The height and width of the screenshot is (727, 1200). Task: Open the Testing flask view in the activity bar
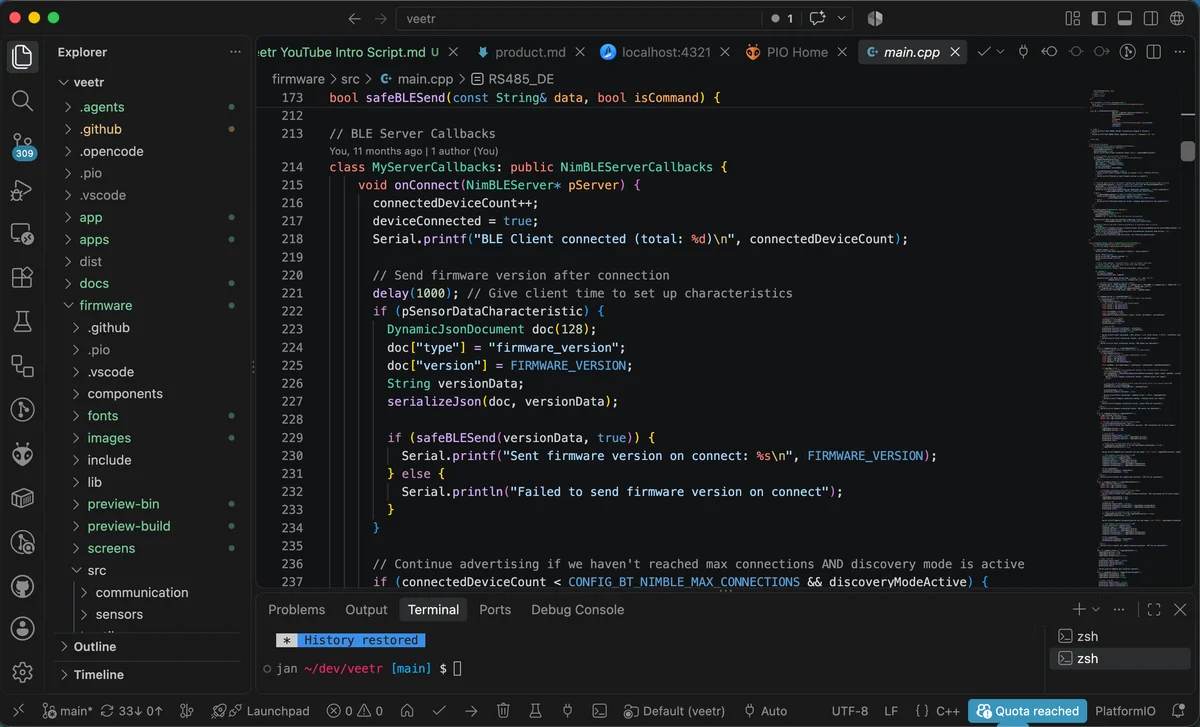[22, 322]
